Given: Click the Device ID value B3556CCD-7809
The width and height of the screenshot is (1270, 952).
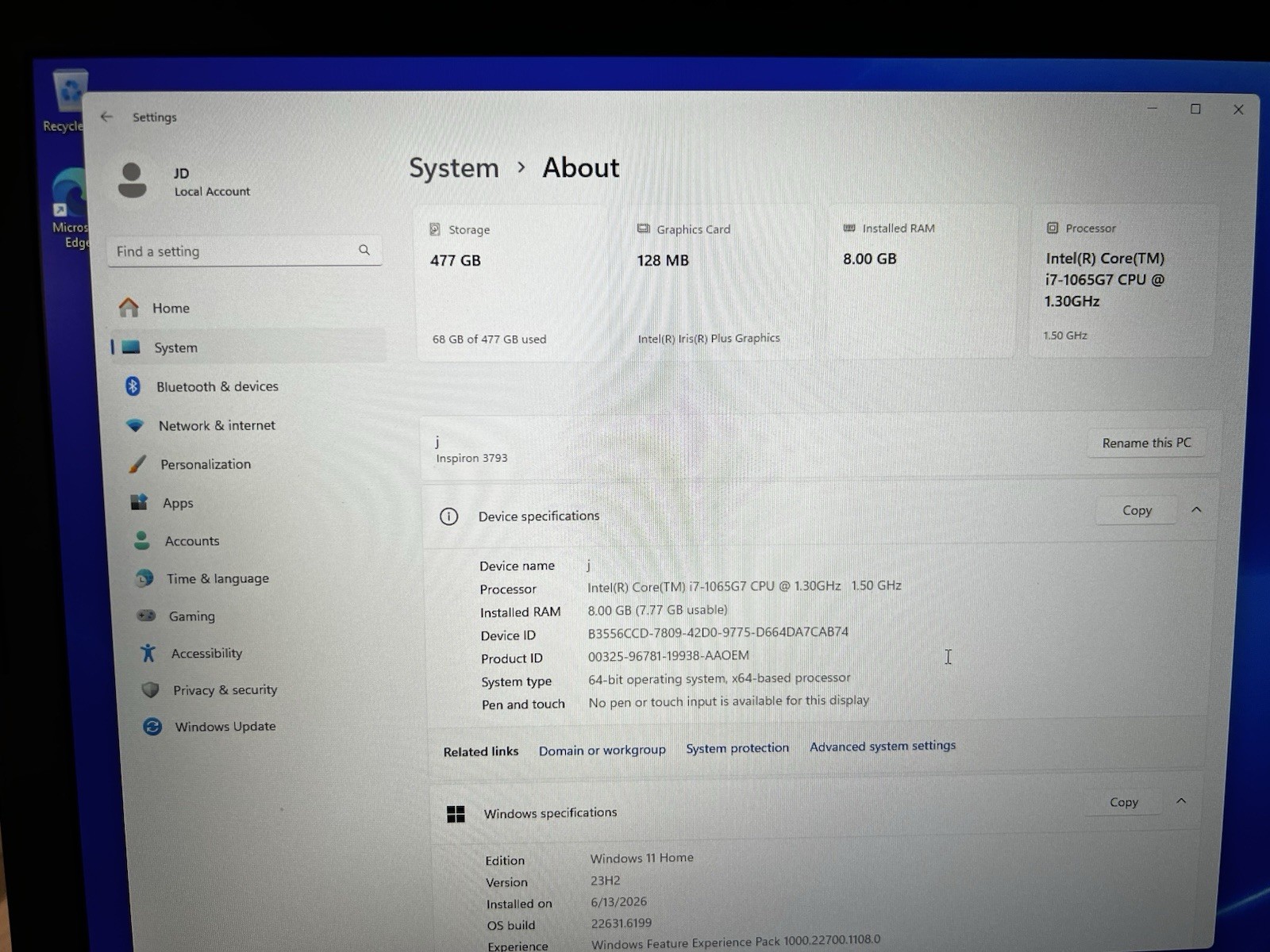Looking at the screenshot, I should 718,632.
